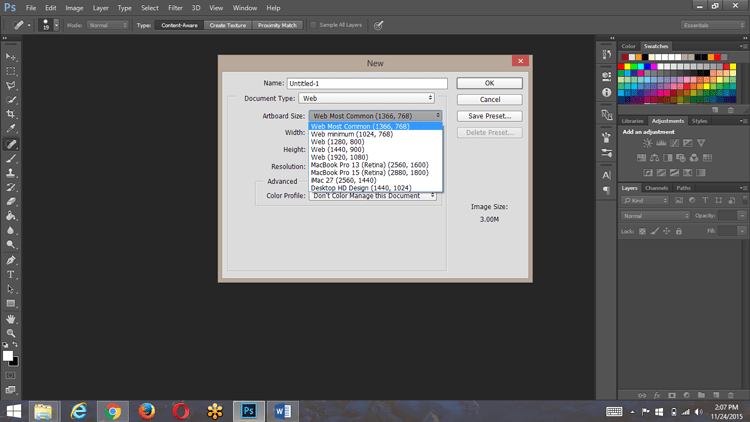
Task: Open the Essentials workspace dropdown
Action: click(x=713, y=25)
